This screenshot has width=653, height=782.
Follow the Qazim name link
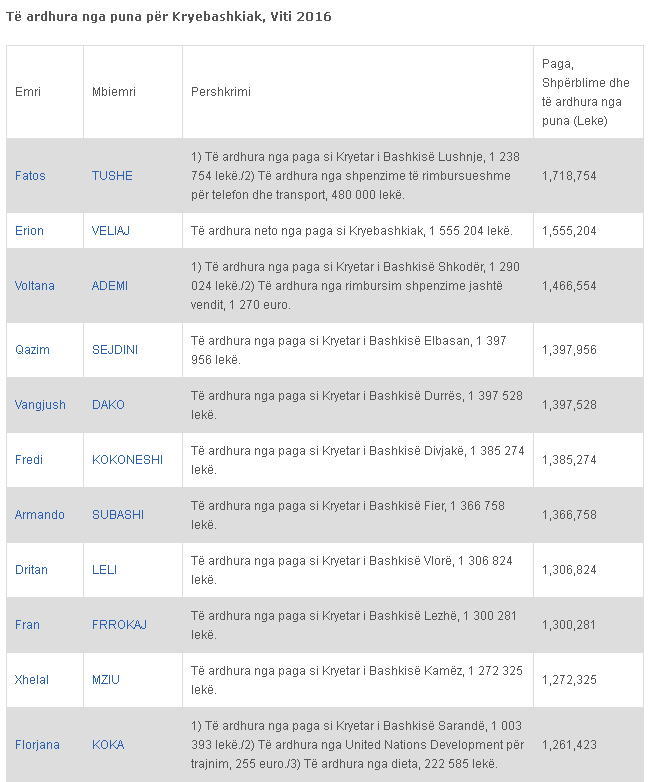[x=32, y=350]
